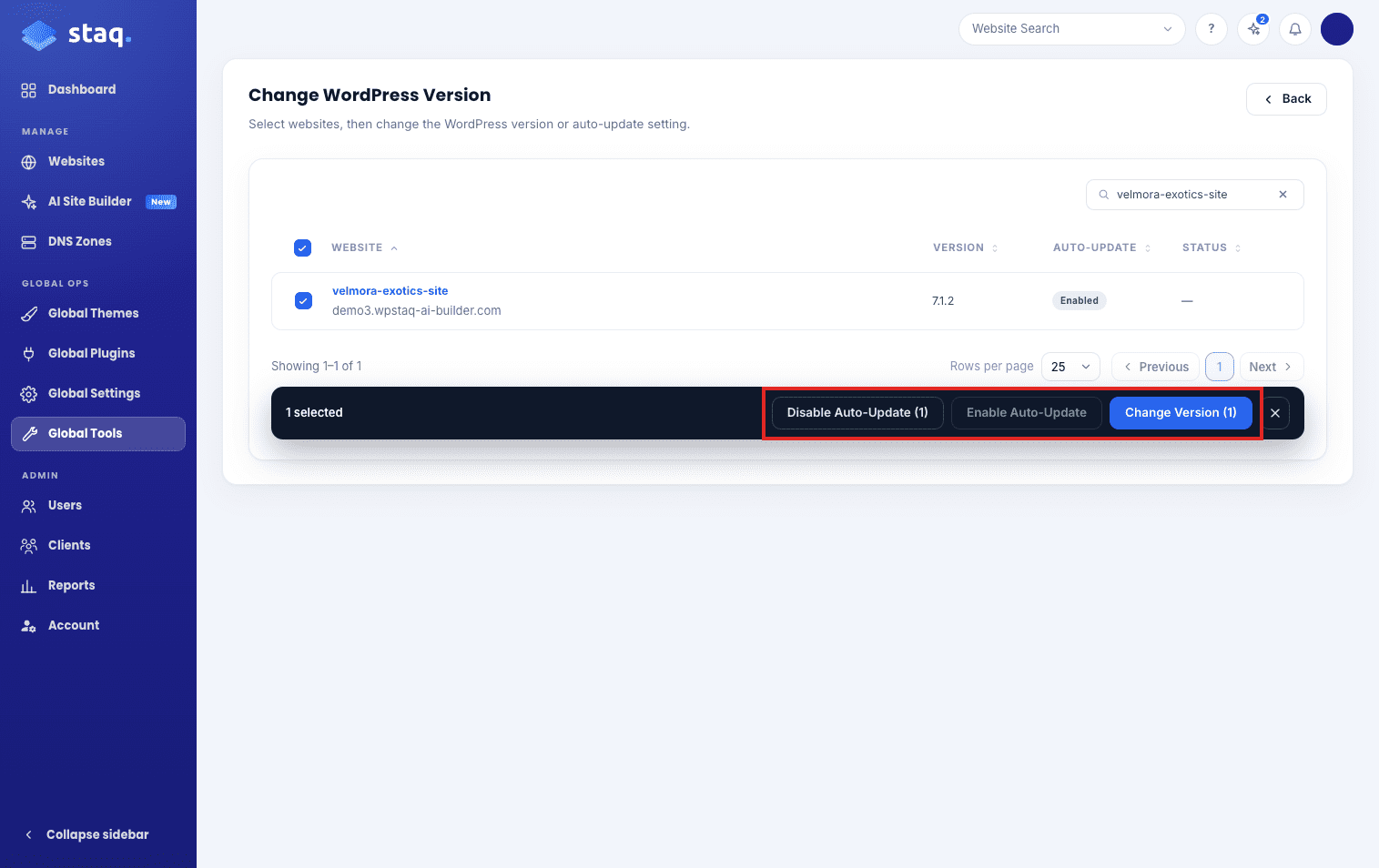Image resolution: width=1379 pixels, height=868 pixels.
Task: Open the AI sparkle icon with badge
Action: [x=1253, y=28]
